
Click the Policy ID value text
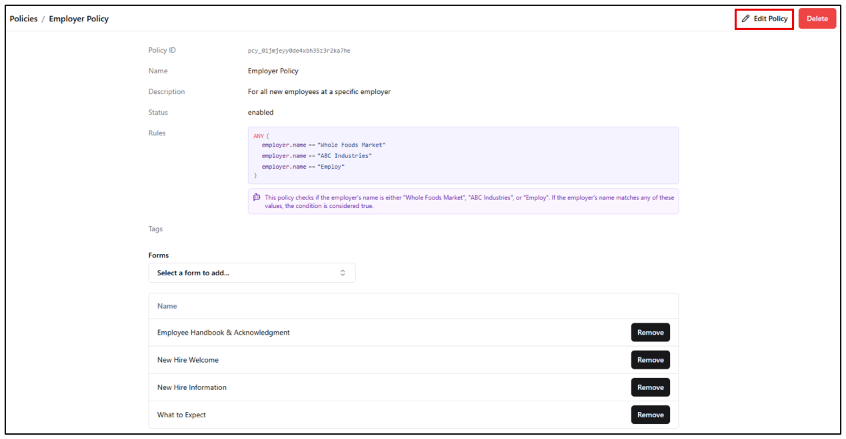299,50
